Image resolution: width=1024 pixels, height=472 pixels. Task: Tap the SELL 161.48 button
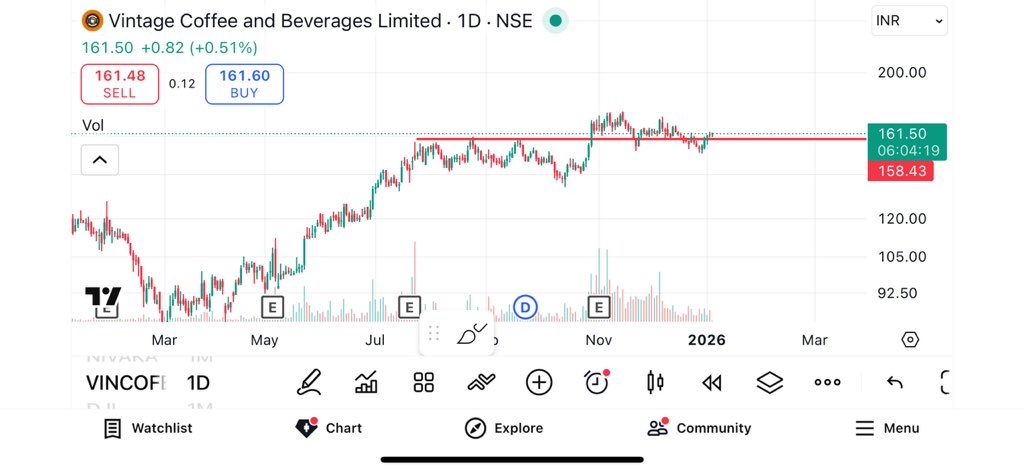120,84
